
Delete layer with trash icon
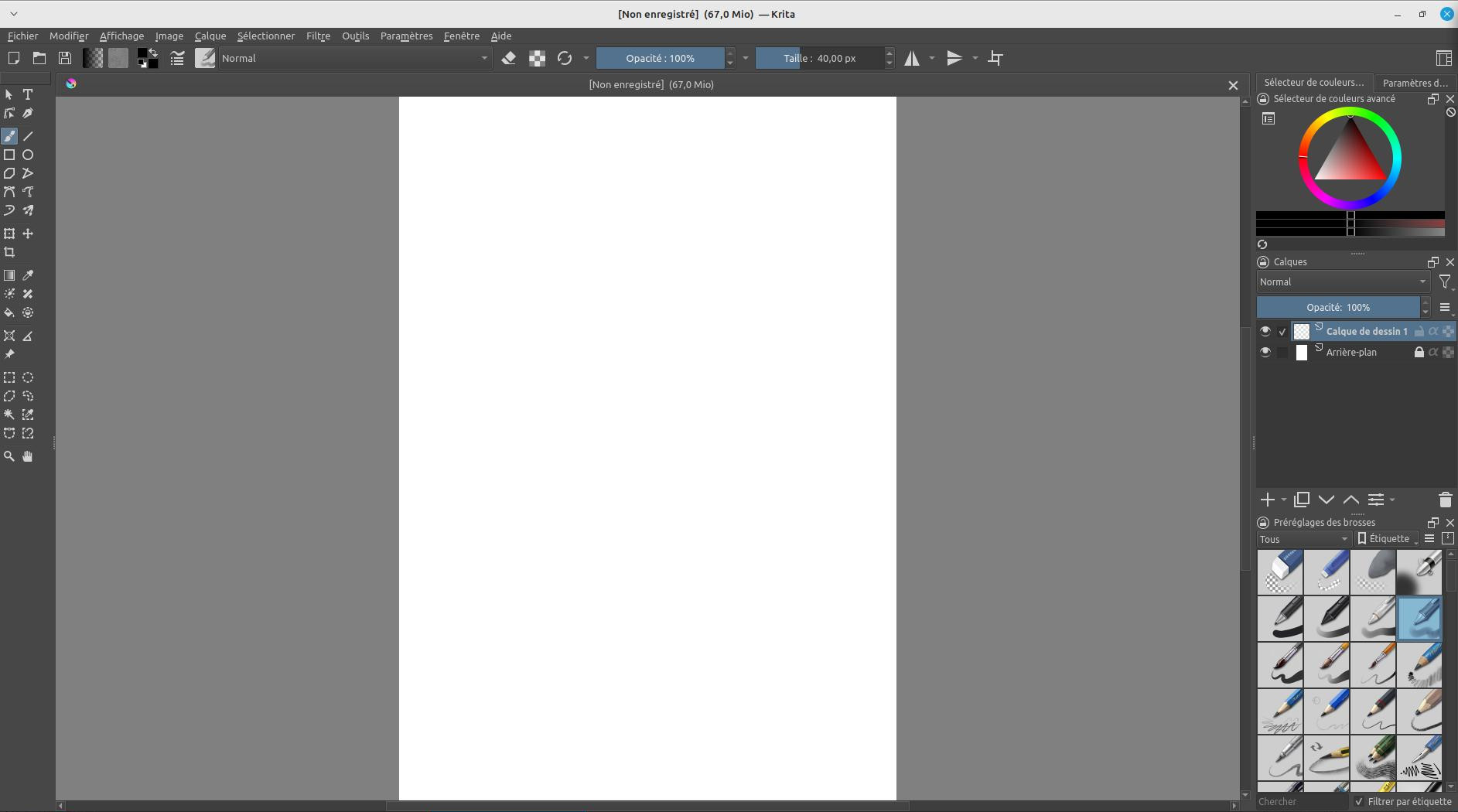[x=1445, y=500]
